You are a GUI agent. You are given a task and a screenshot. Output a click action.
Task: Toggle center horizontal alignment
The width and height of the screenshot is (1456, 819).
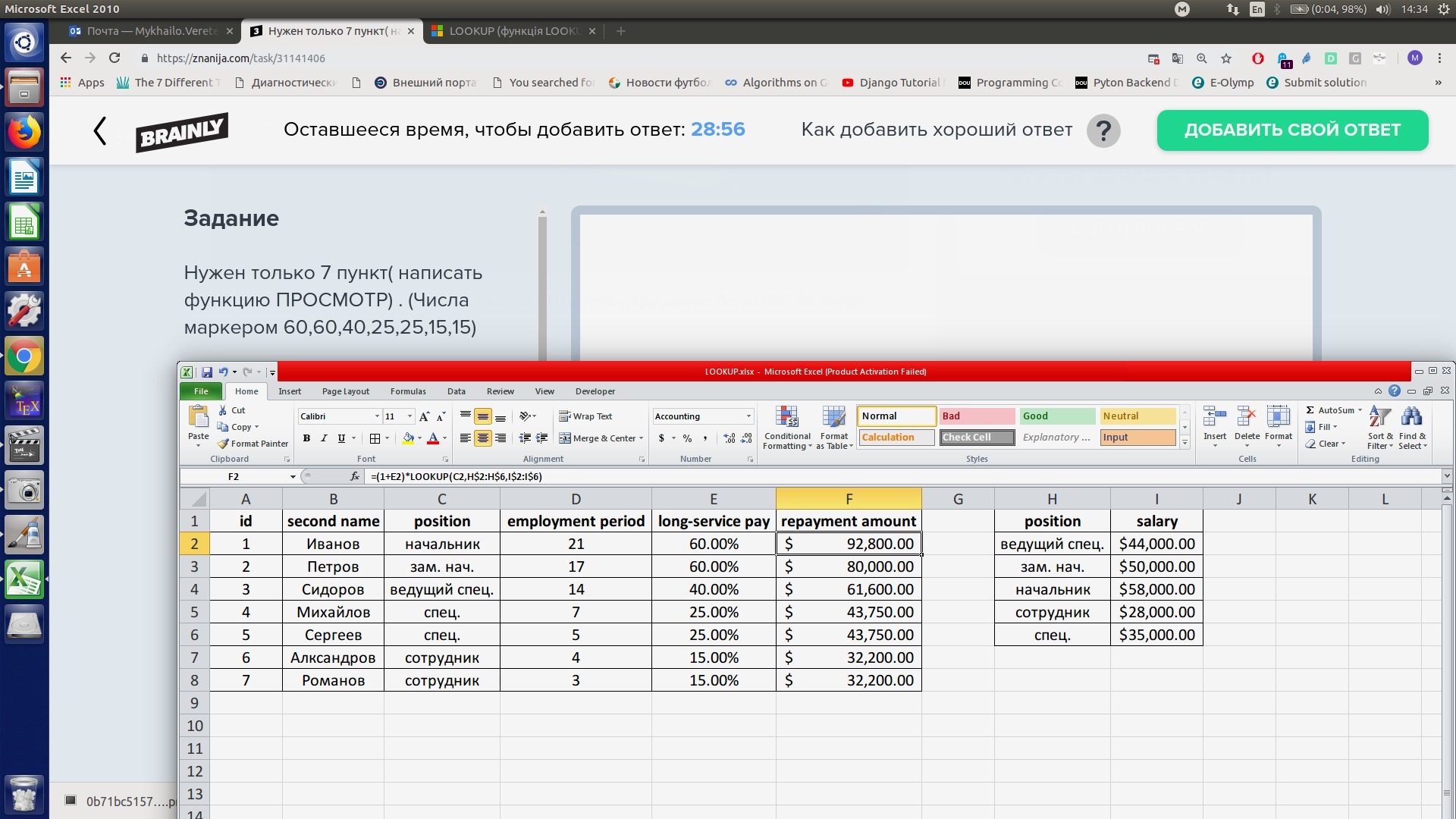pos(482,438)
